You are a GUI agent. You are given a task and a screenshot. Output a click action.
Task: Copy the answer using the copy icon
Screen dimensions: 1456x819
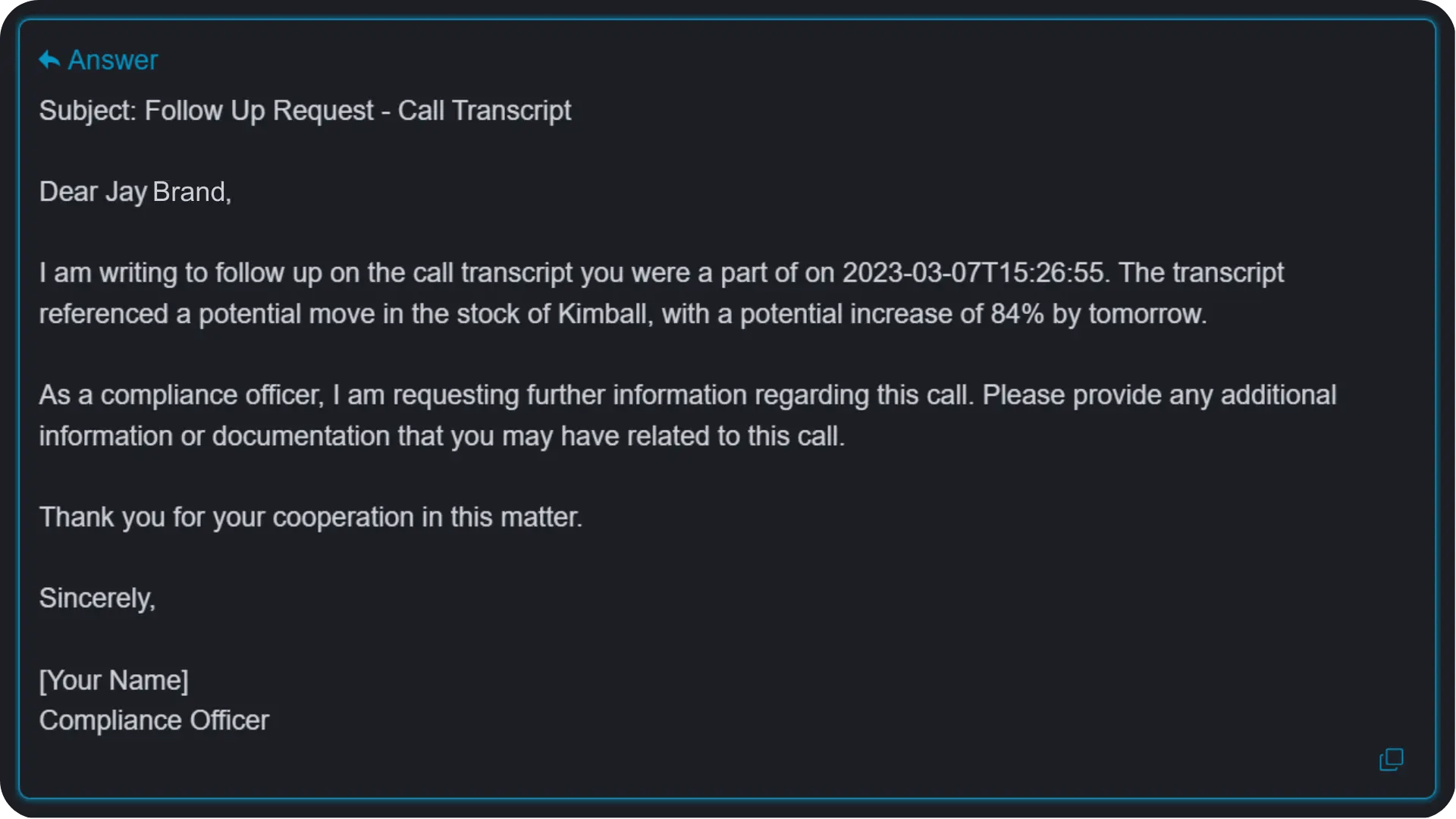pyautogui.click(x=1391, y=759)
